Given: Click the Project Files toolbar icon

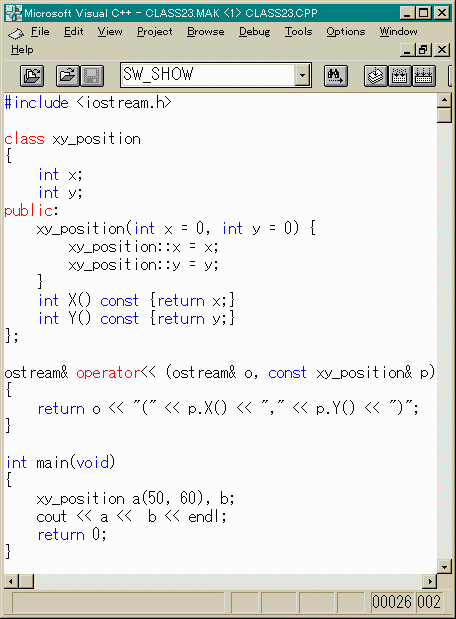Looking at the screenshot, I should pyautogui.click(x=32, y=75).
